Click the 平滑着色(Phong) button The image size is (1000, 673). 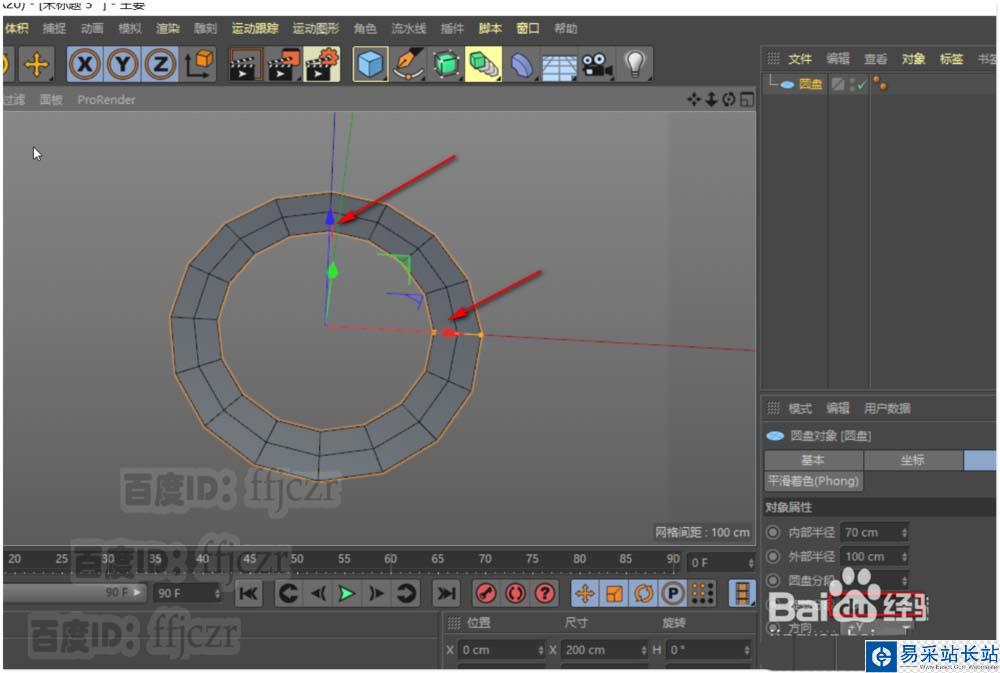click(x=814, y=481)
